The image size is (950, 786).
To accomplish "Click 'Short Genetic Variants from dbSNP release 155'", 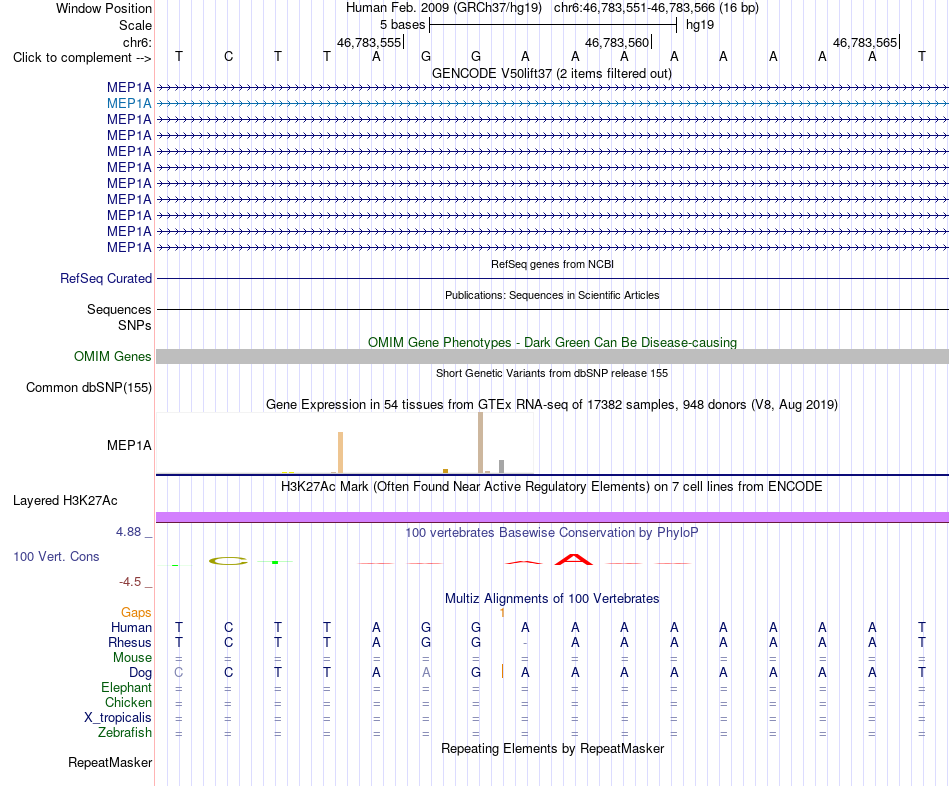I will tap(552, 373).
